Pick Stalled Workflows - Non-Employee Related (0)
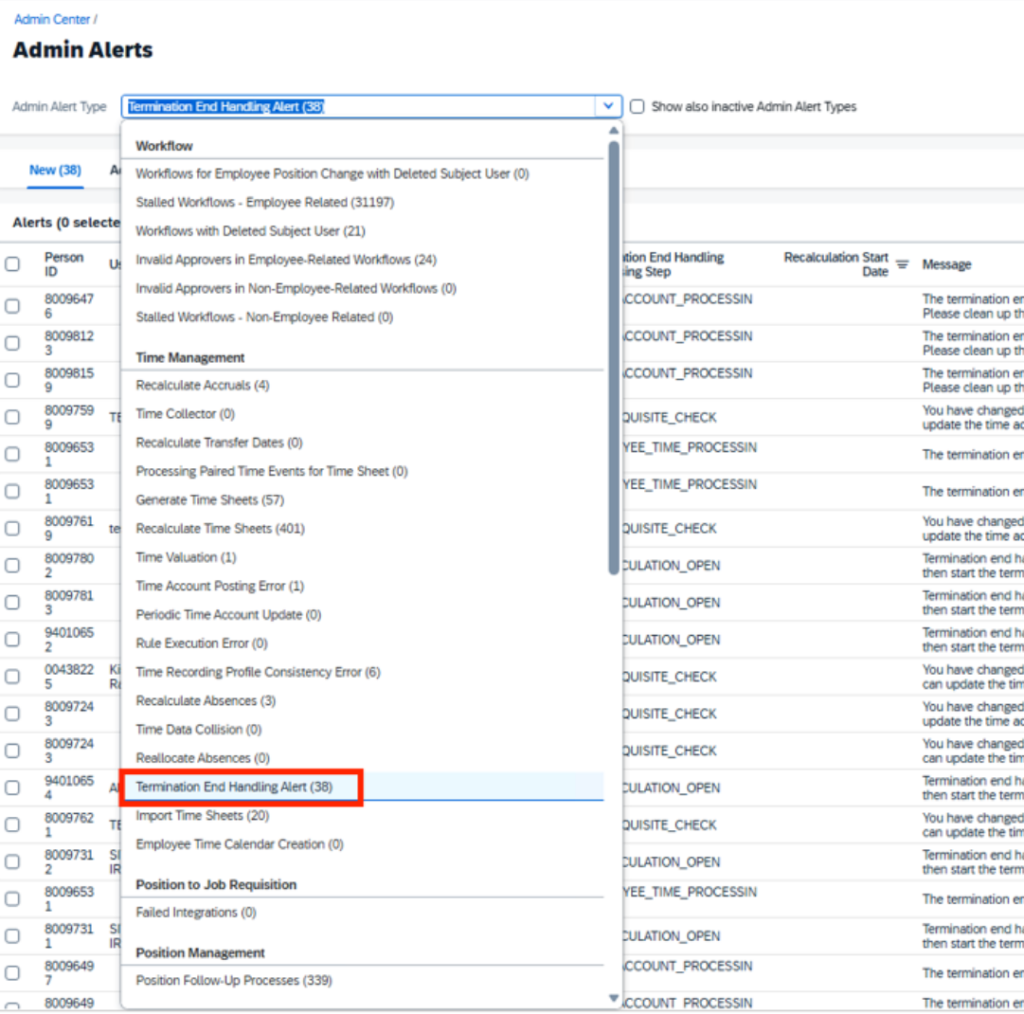 click(x=362, y=317)
